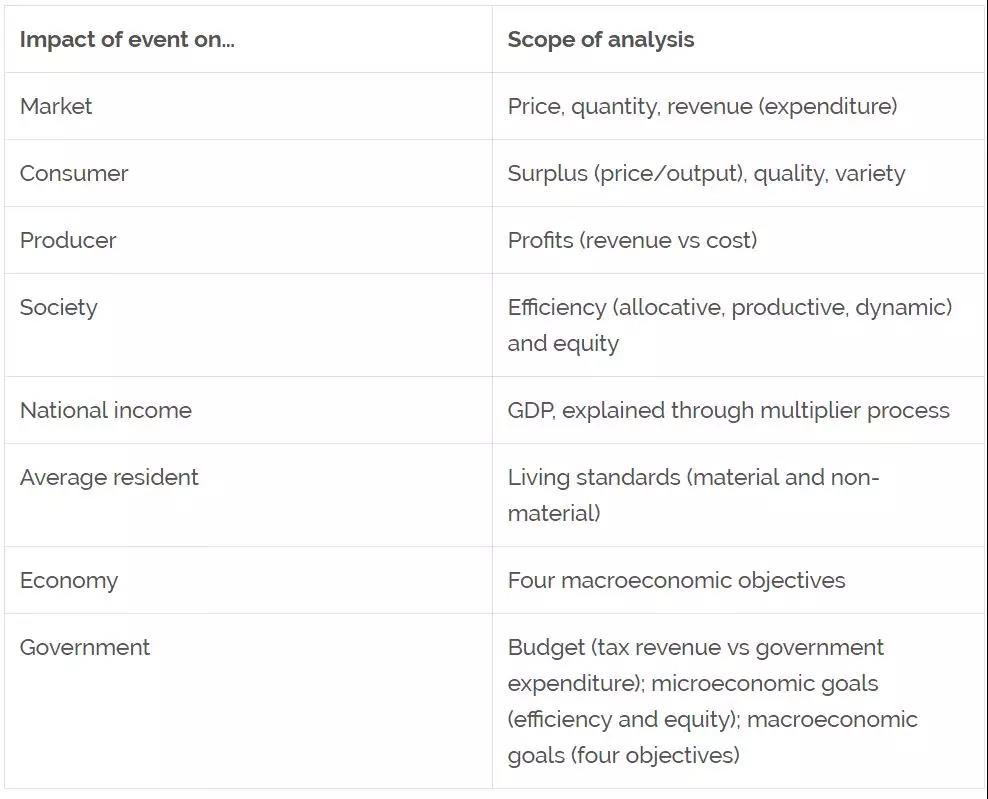This screenshot has width=988, height=799.
Task: Click 'goals (four objectives)' text in Government row
Action: click(x=624, y=755)
